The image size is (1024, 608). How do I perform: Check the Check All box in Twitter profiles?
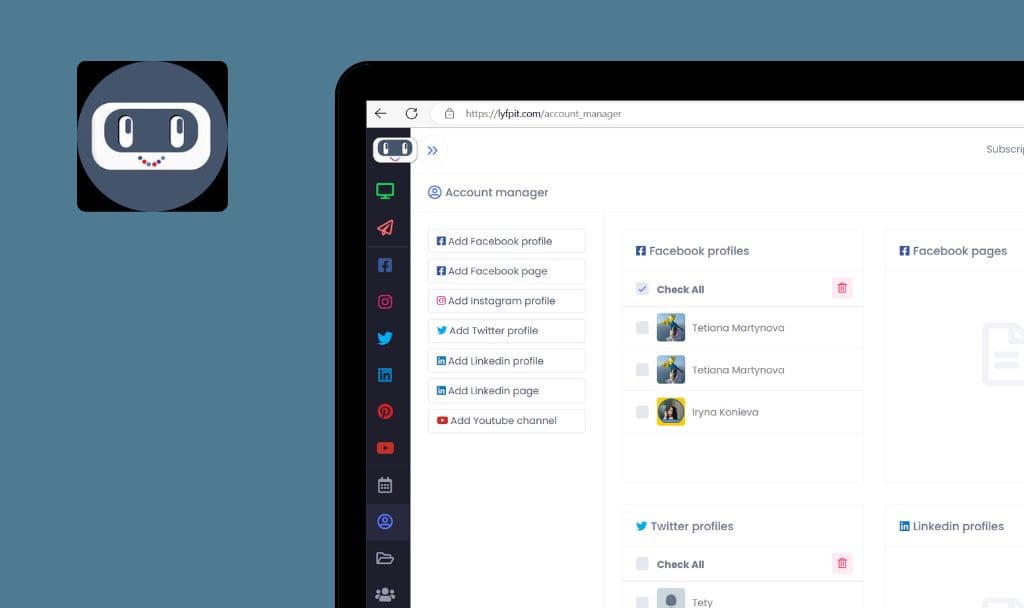tap(643, 564)
